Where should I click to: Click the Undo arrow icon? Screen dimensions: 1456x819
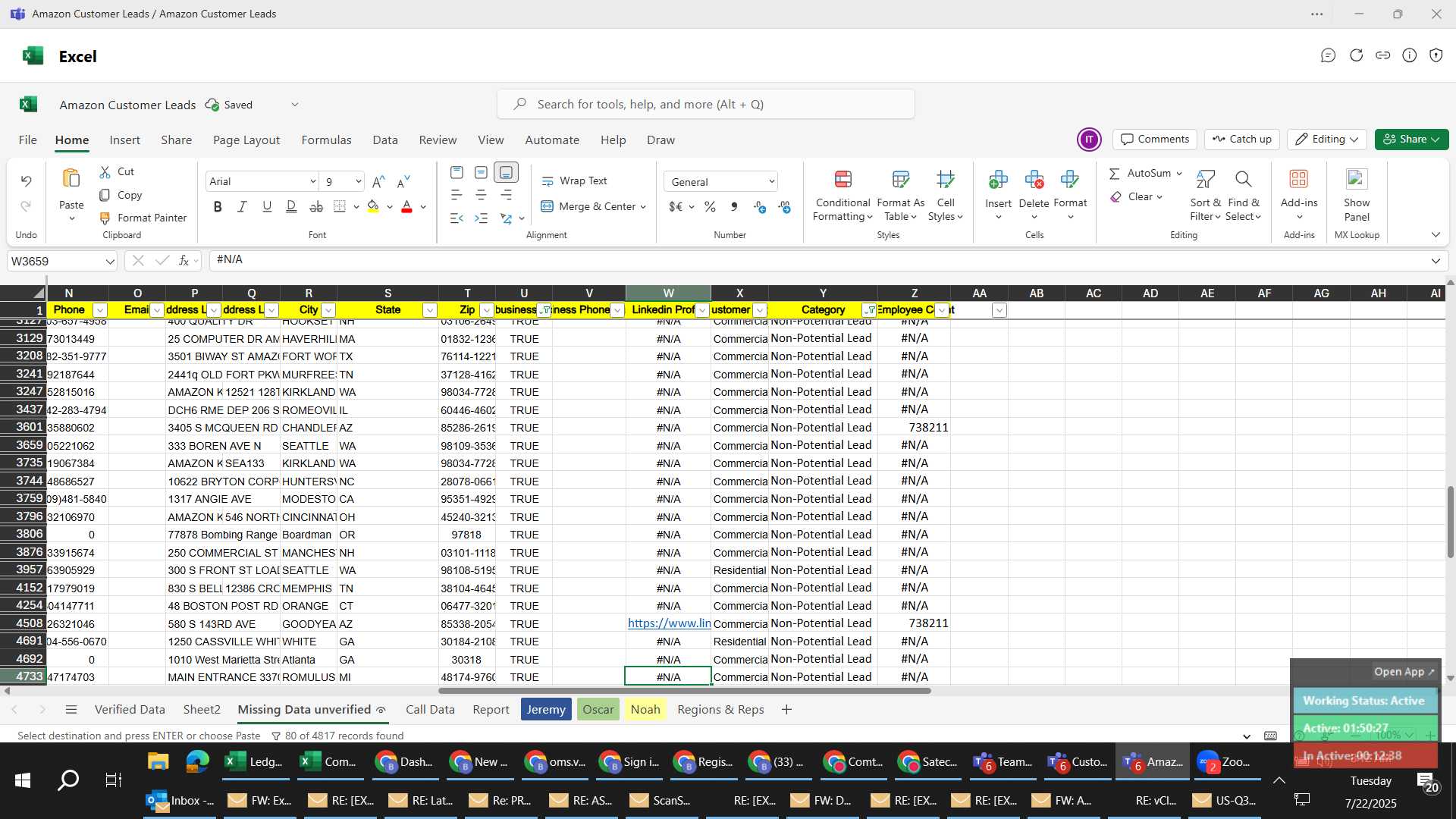coord(26,181)
